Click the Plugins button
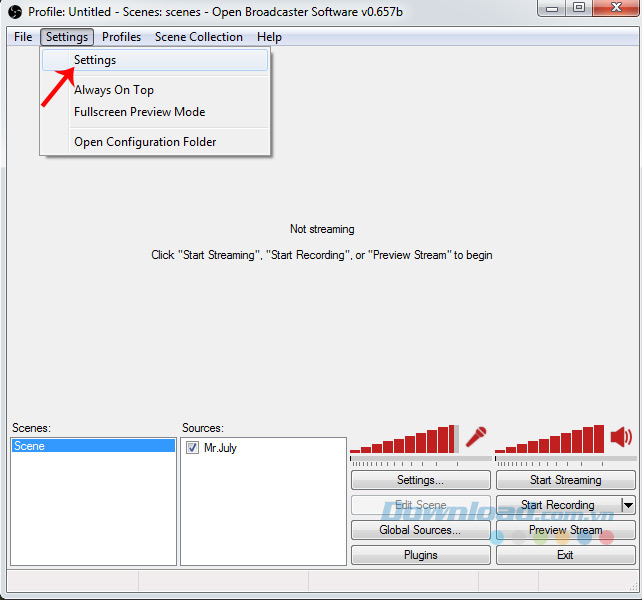Screen dimensions: 642x600 [x=420, y=555]
